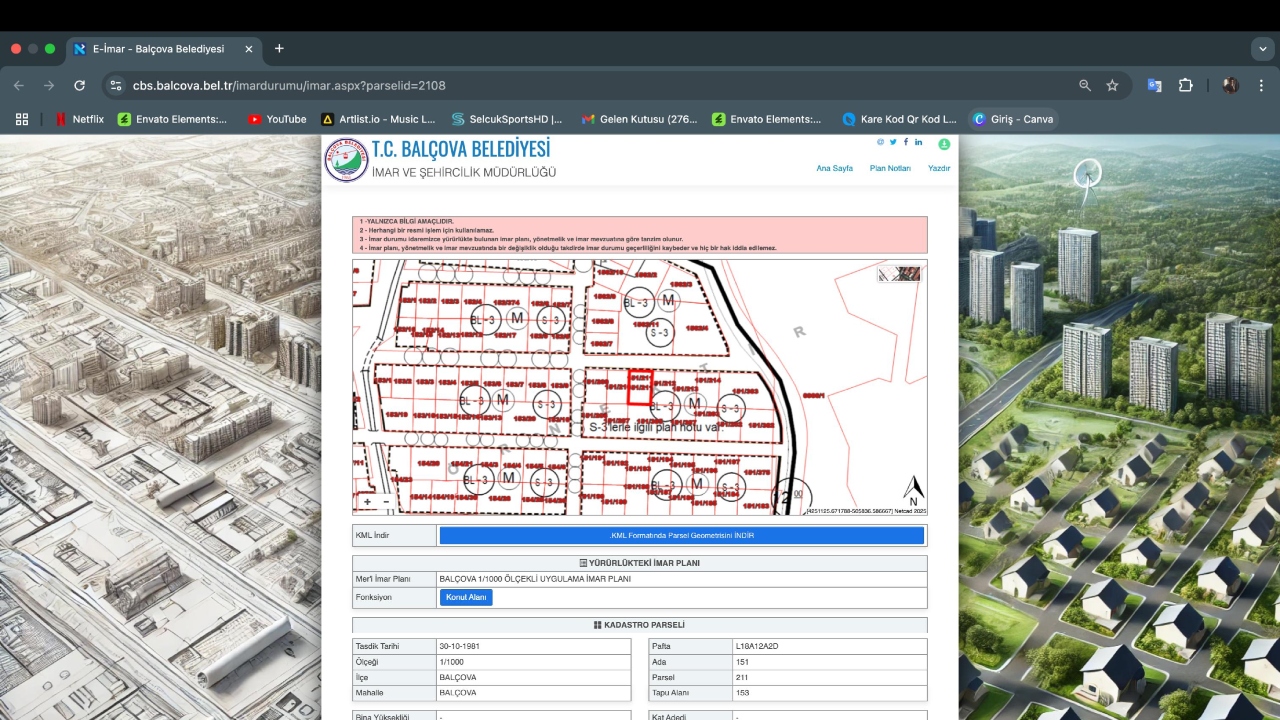The height and width of the screenshot is (720, 1280).
Task: Bookmark this page with star icon
Action: click(x=1112, y=86)
